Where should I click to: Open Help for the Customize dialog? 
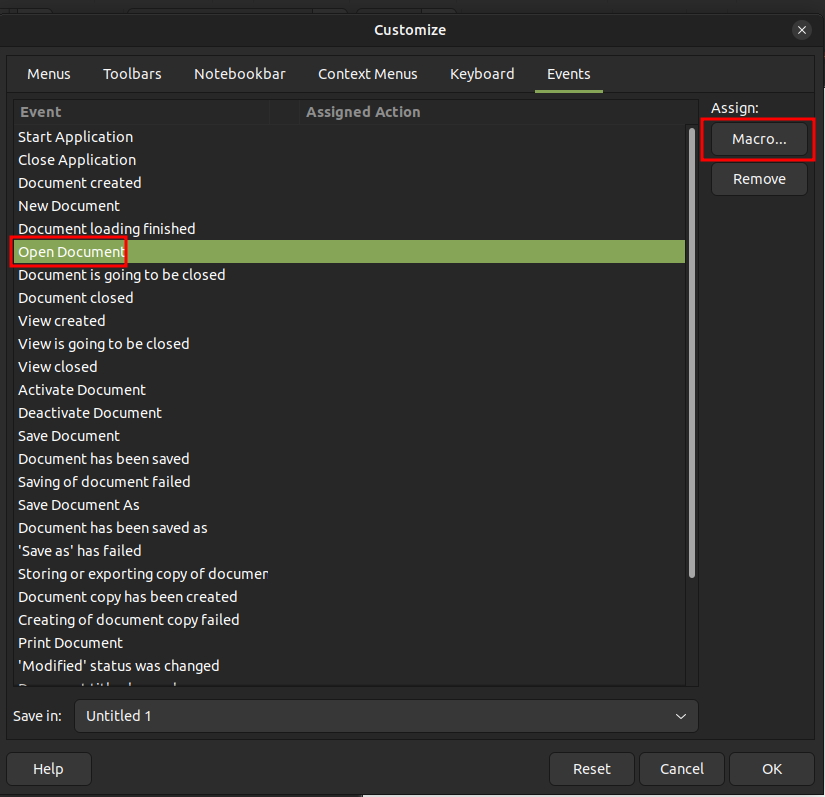[48, 769]
